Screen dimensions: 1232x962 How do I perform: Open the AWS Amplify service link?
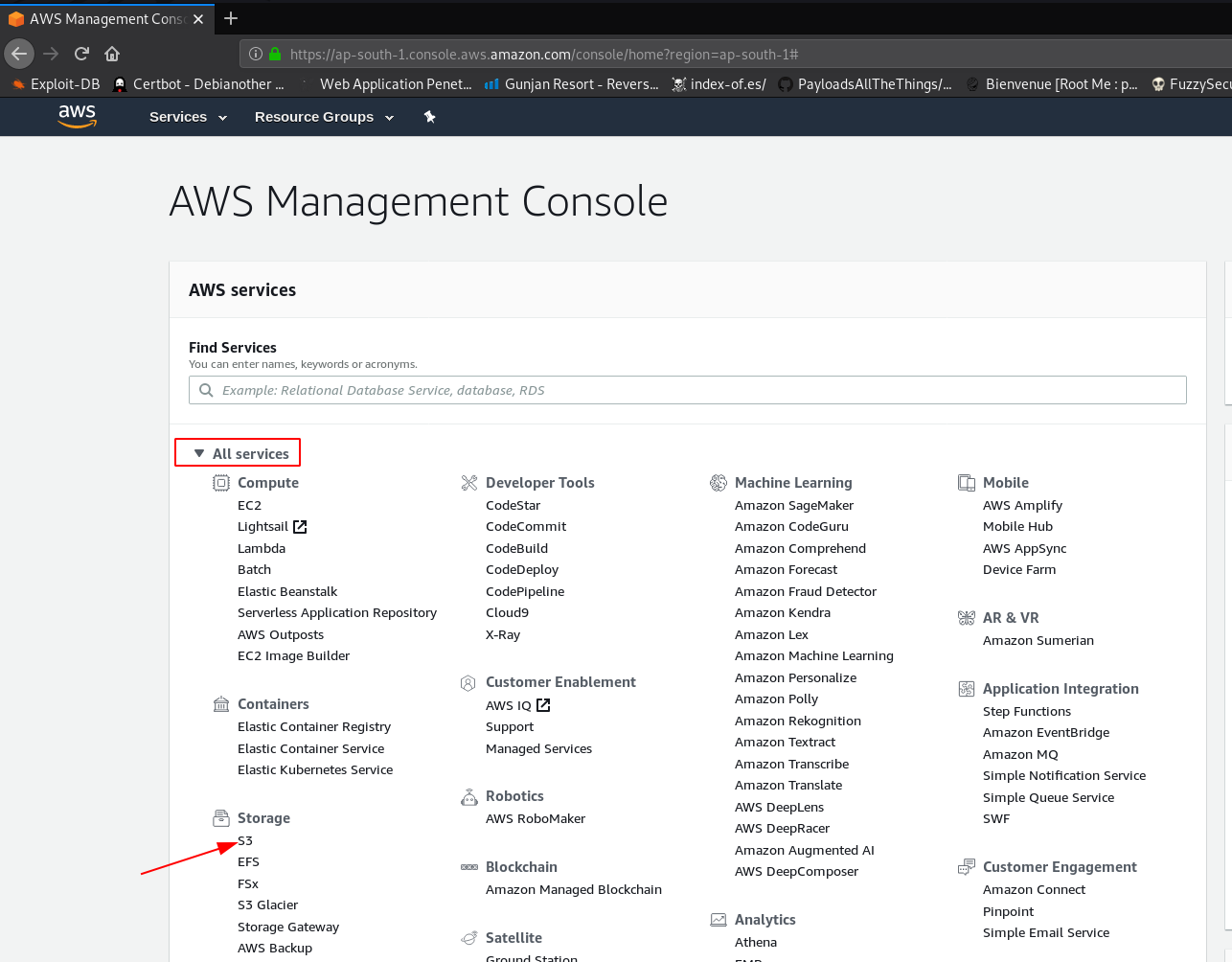[x=1022, y=506]
